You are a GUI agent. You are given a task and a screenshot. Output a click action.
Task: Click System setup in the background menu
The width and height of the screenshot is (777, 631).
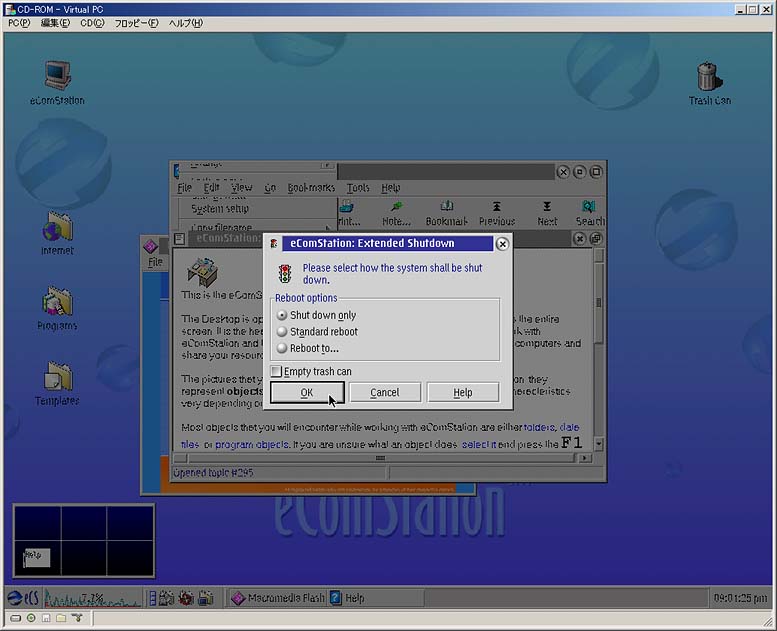click(x=220, y=209)
